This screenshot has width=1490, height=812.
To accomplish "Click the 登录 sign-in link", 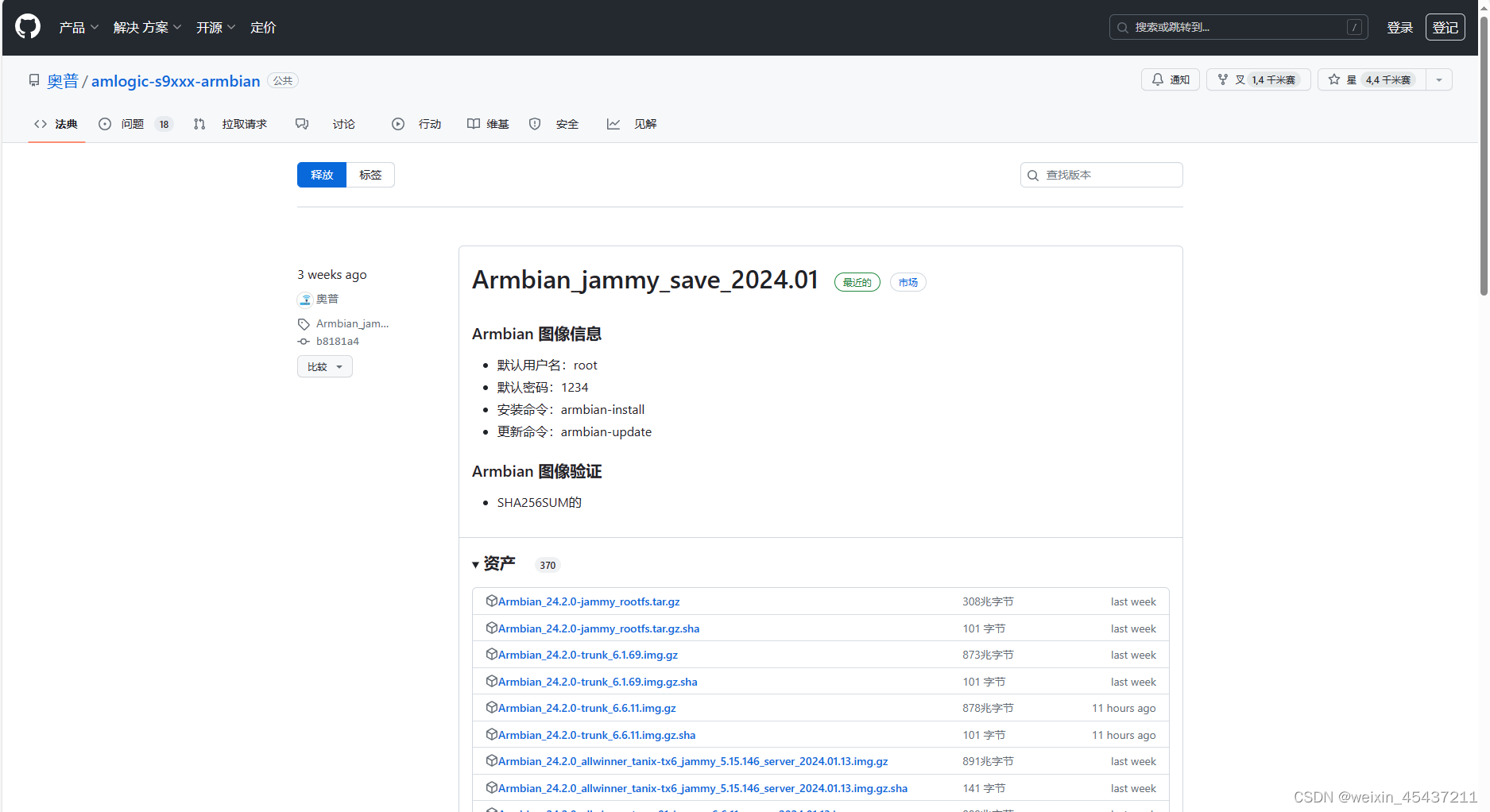I will pos(1399,27).
